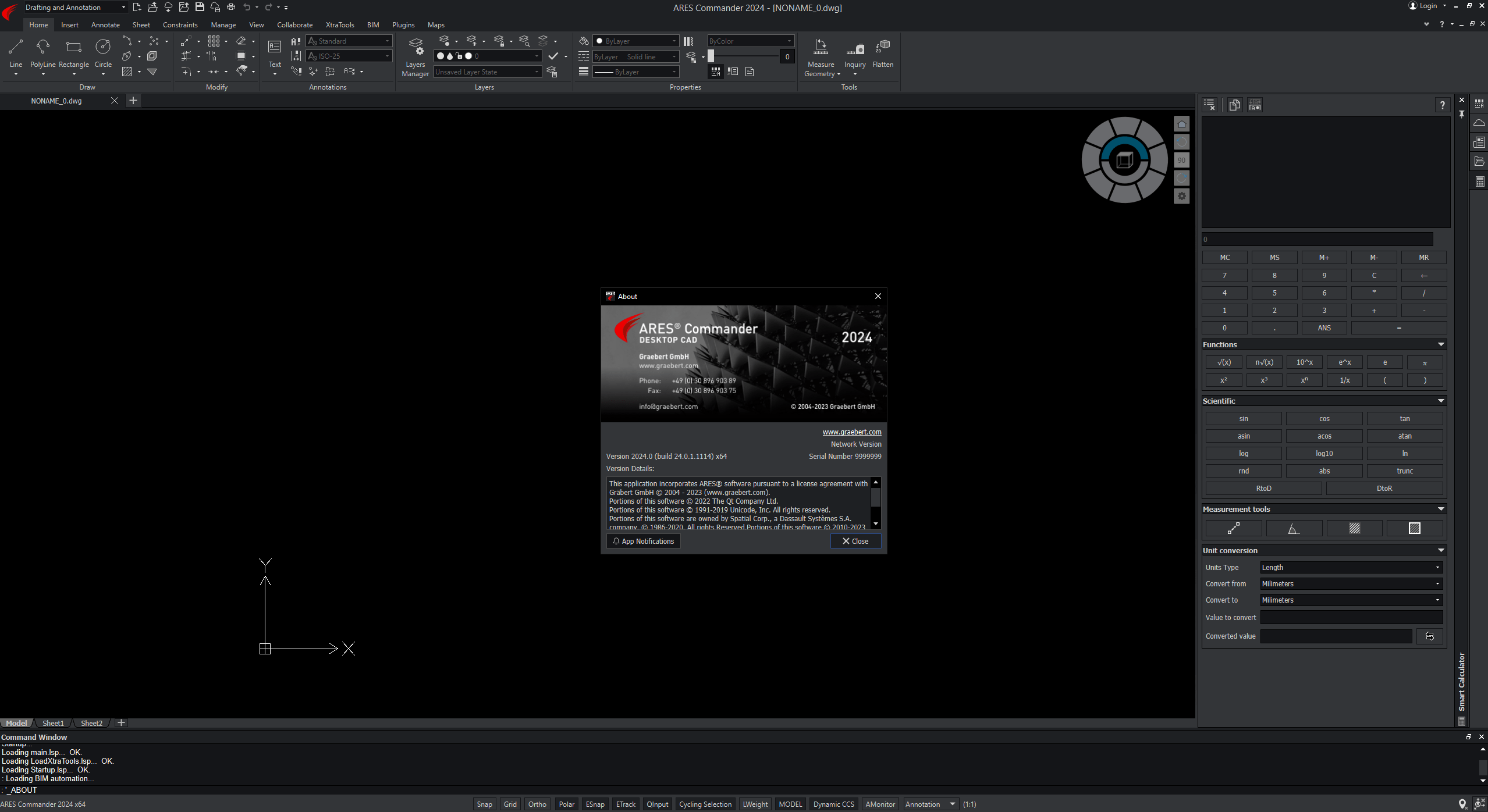Click the Undo arrow icon
1488x812 pixels.
pos(247,7)
